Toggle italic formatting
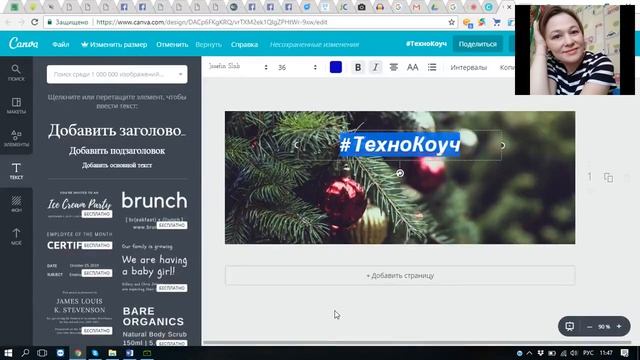This screenshot has width=640, height=360. [376, 67]
